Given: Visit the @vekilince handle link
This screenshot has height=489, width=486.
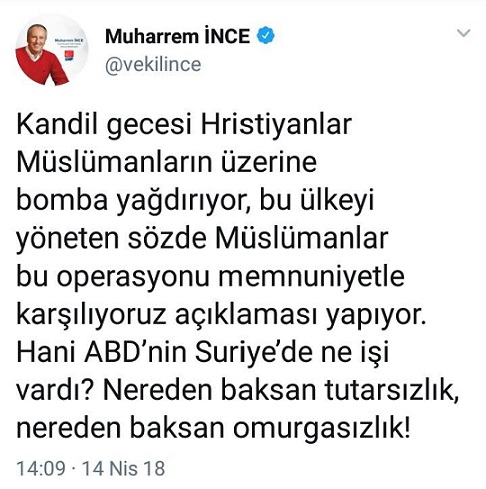Looking at the screenshot, I should coord(153,64).
